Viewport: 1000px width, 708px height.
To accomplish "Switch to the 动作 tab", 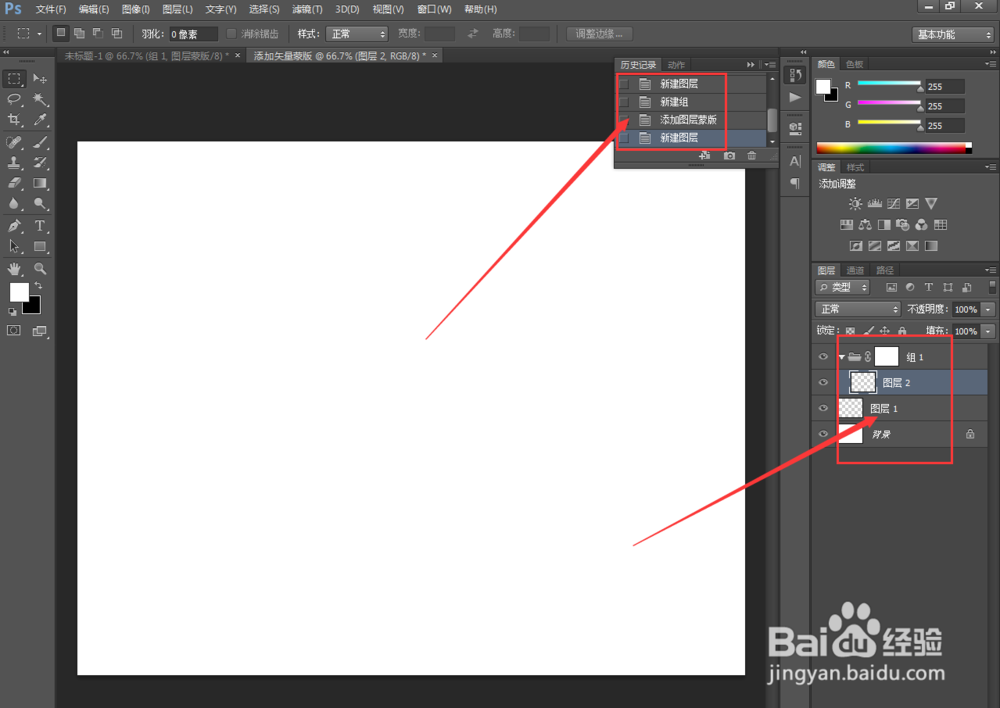I will [676, 65].
